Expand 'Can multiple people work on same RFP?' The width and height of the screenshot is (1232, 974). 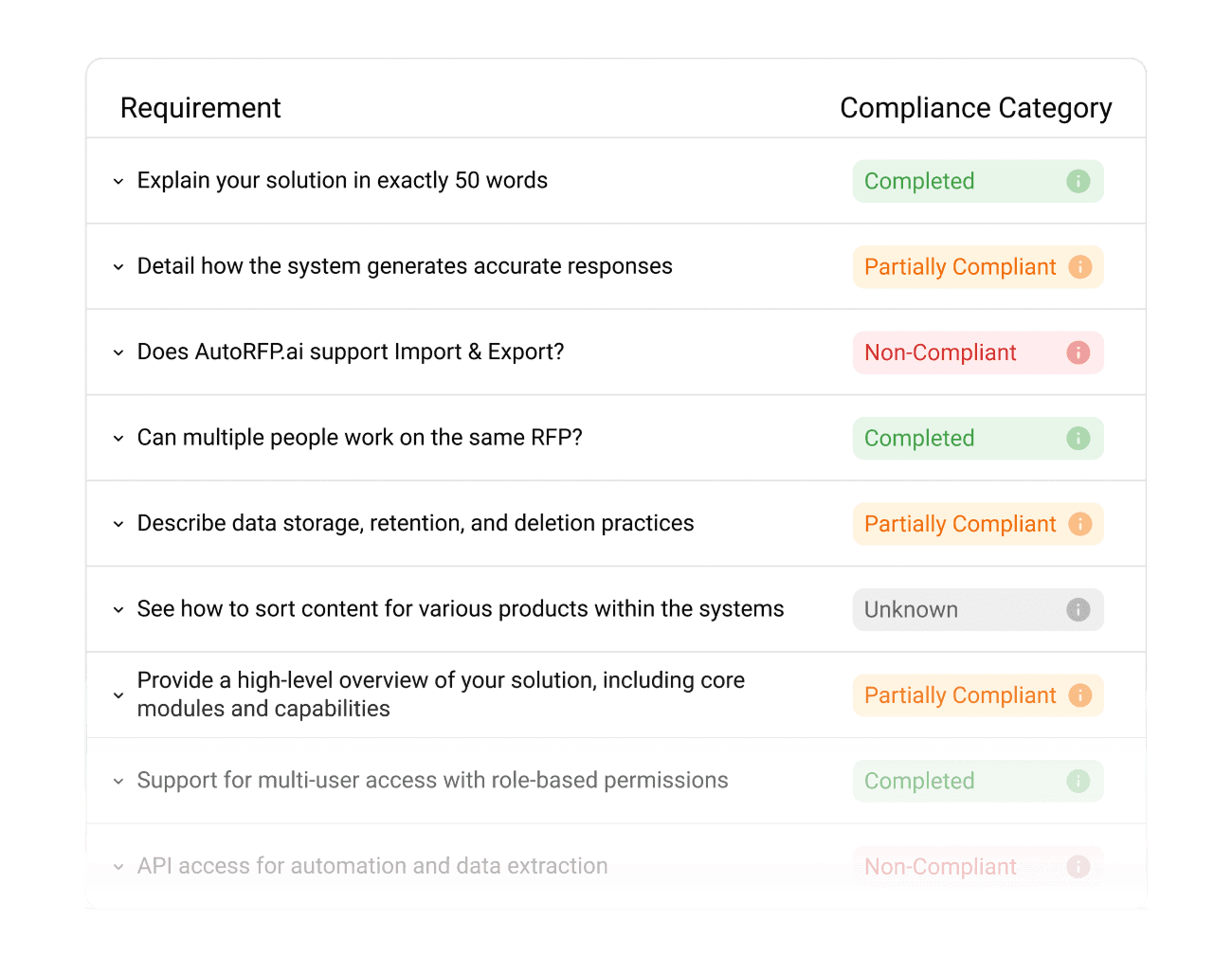point(118,438)
